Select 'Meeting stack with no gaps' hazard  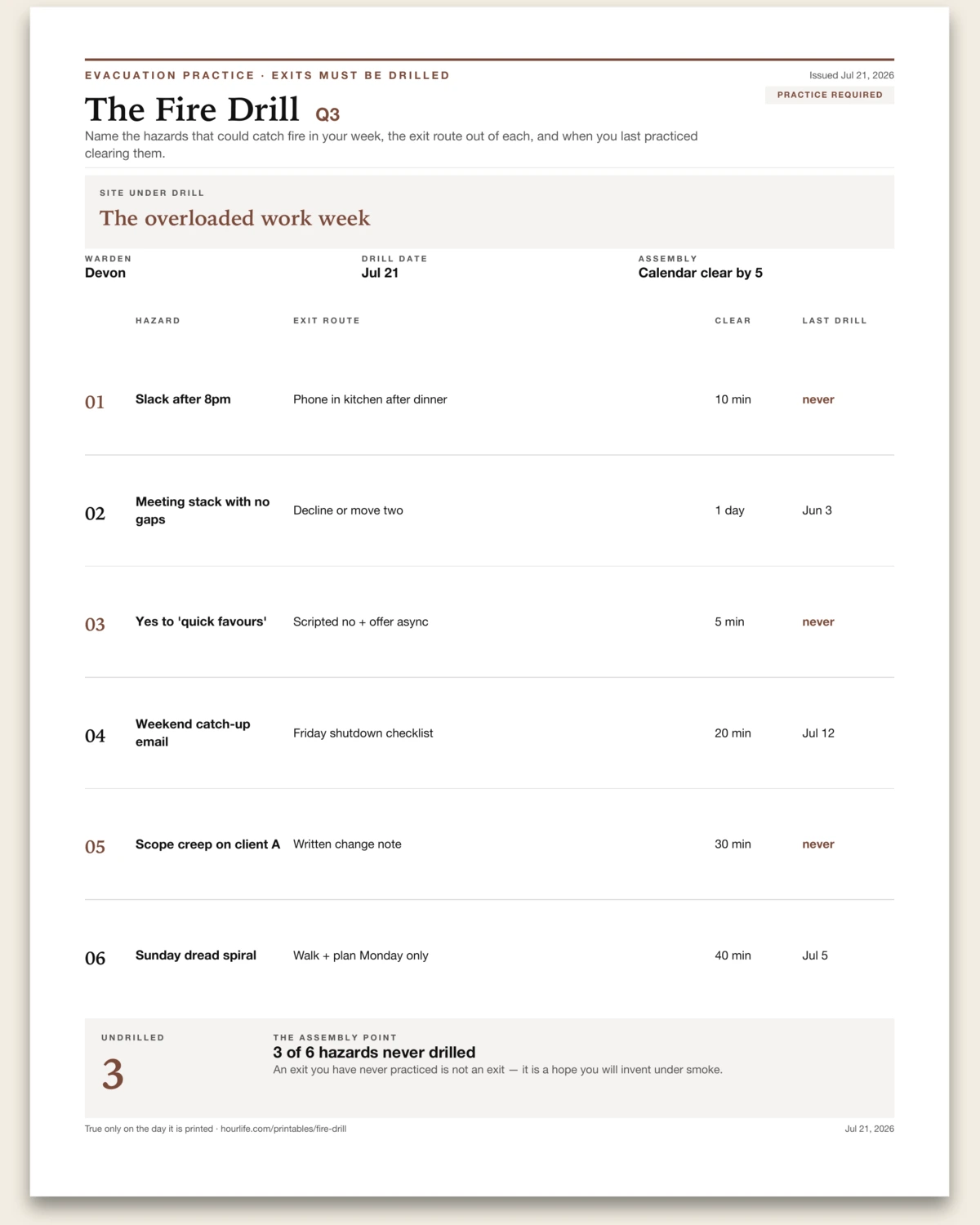point(203,510)
